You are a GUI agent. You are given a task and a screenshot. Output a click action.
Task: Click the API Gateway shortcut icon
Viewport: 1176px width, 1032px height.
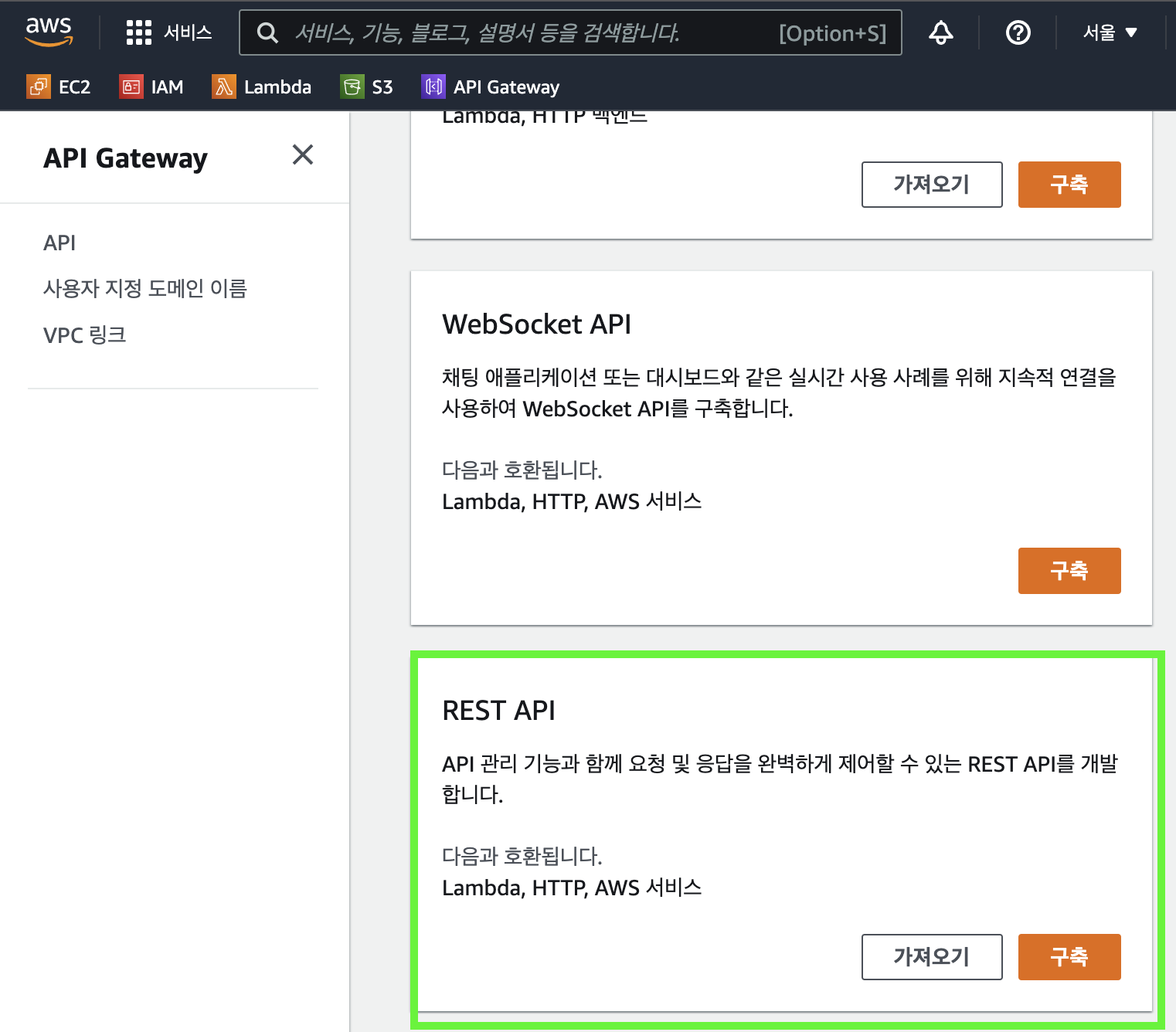pos(433,87)
